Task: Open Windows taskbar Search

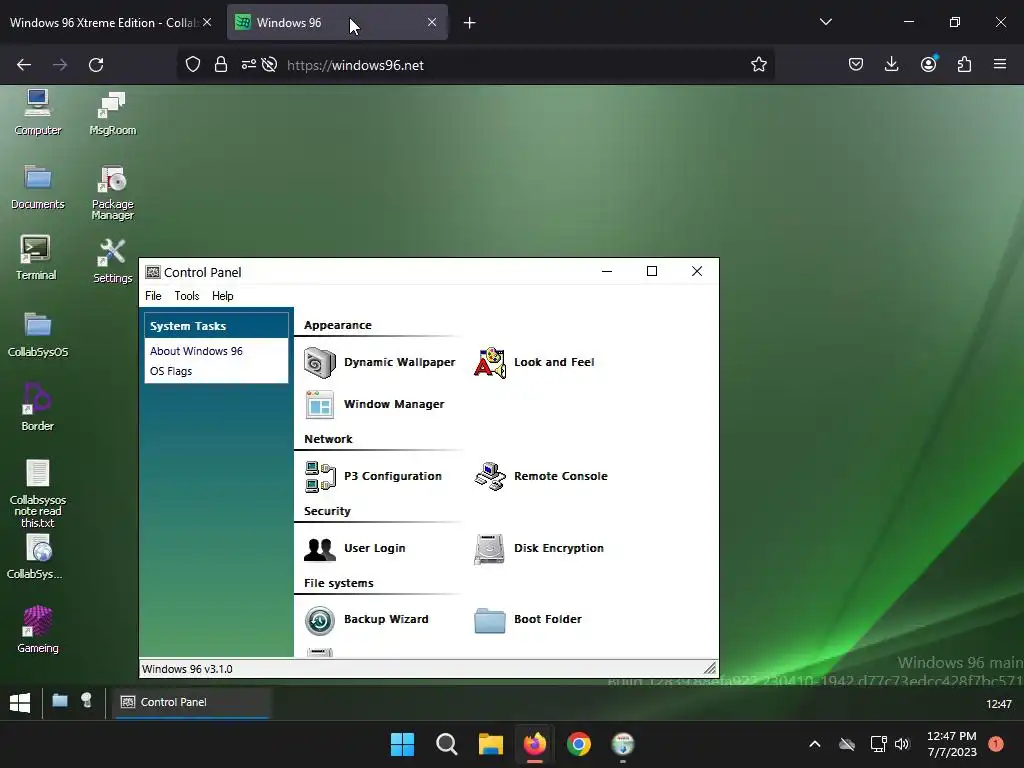Action: (447, 744)
